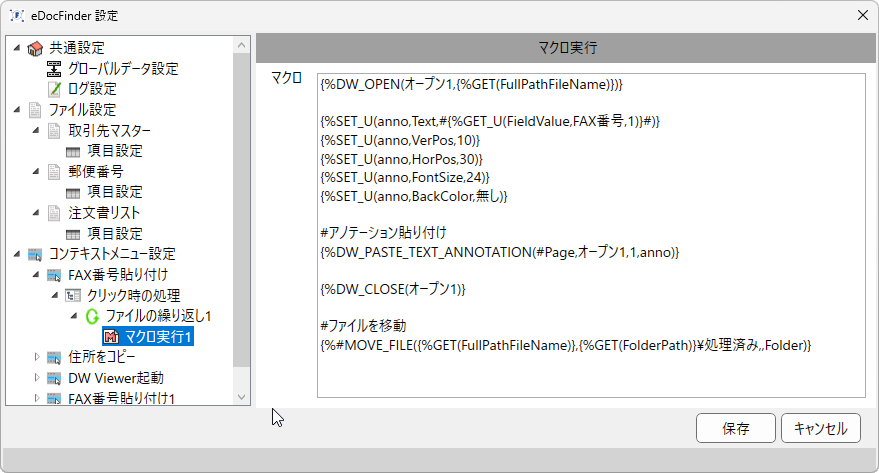Image resolution: width=879 pixels, height=473 pixels.
Task: Select 項目設定 under 郵便番号
Action: pos(115,192)
